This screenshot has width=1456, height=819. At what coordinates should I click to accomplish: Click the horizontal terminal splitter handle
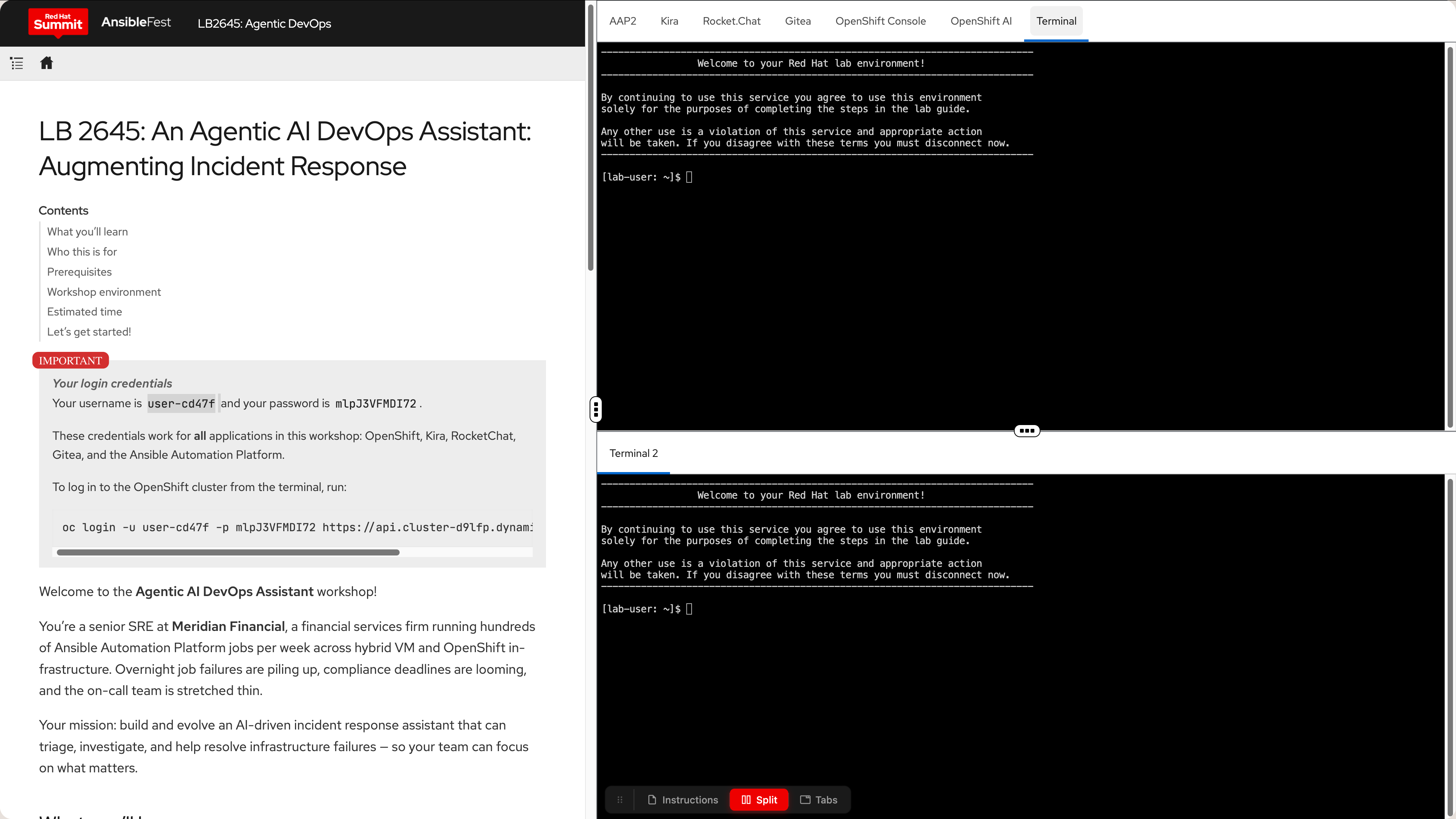coord(1027,431)
